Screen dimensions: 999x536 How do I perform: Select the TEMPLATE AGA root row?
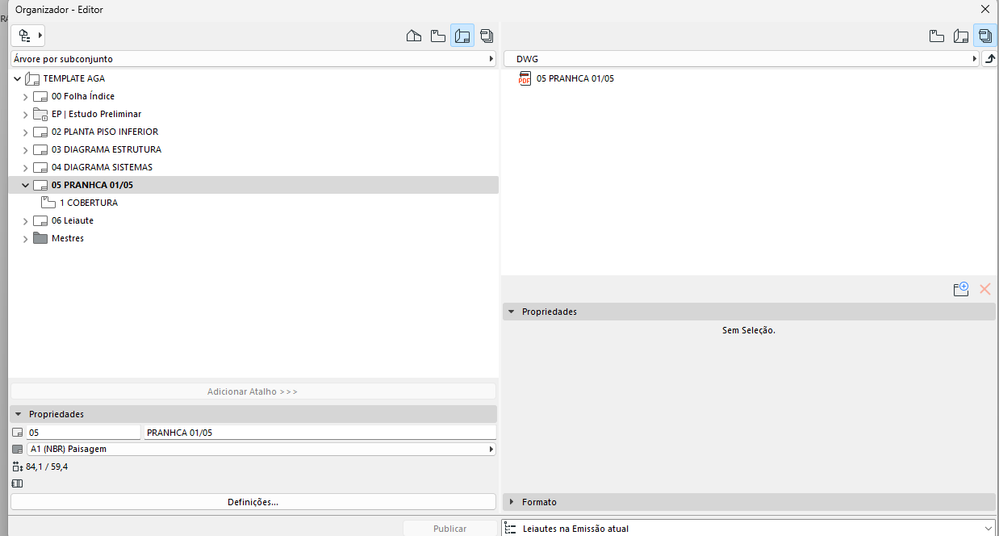click(253, 78)
